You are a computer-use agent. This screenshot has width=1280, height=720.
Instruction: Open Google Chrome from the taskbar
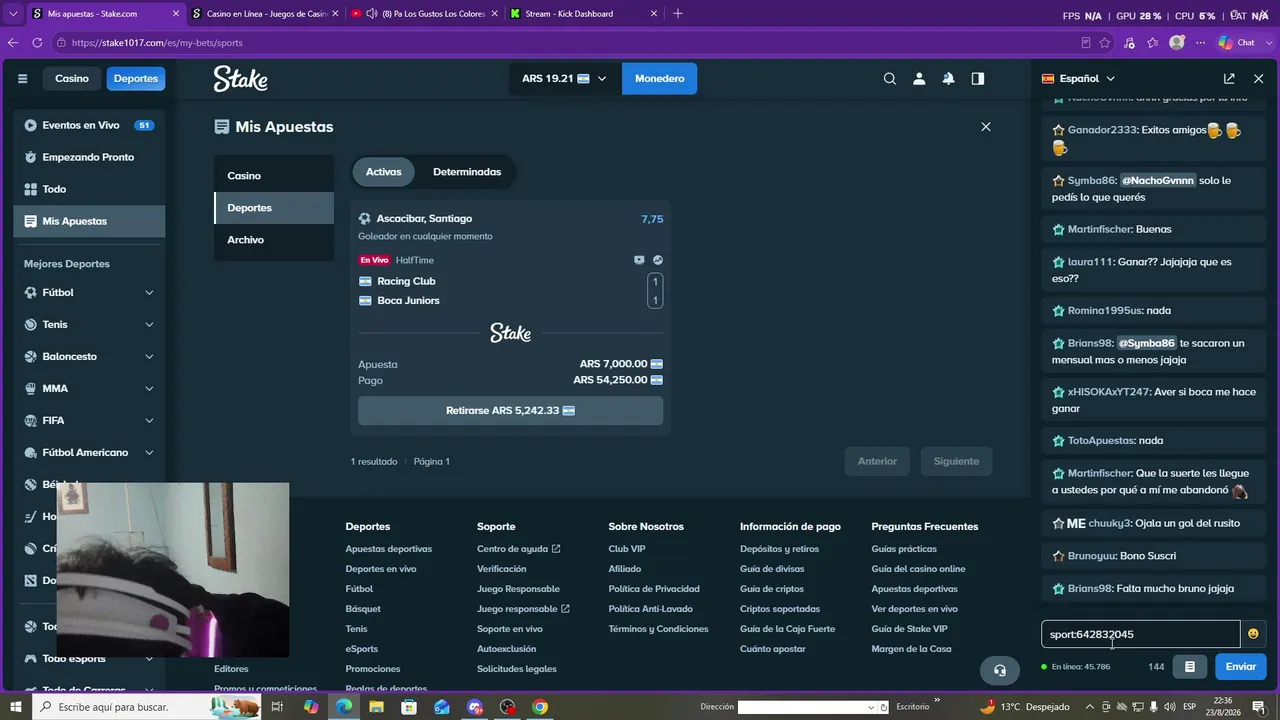[540, 707]
